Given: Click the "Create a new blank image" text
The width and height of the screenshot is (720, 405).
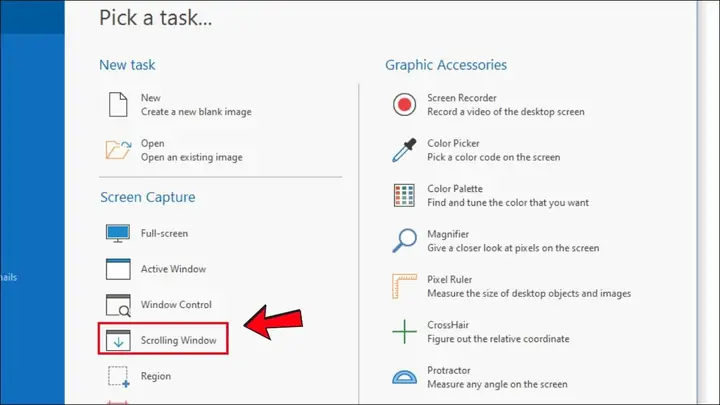Looking at the screenshot, I should pyautogui.click(x=196, y=112).
